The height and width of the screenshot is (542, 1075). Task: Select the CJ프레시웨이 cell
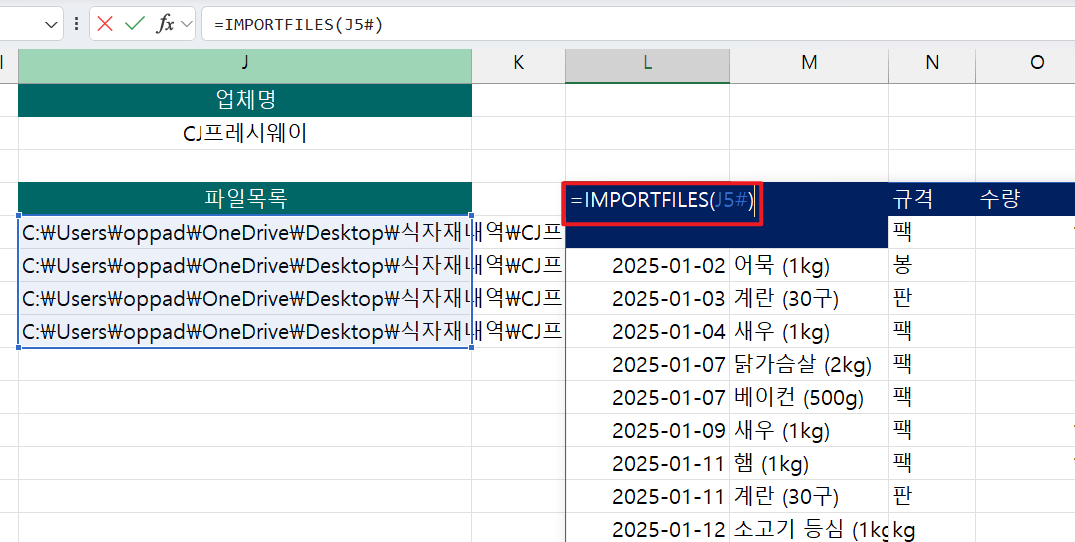tap(245, 133)
